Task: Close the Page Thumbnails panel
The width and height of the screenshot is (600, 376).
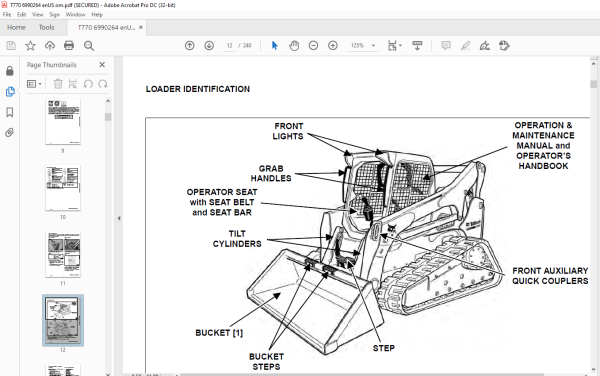Action: pyautogui.click(x=102, y=65)
